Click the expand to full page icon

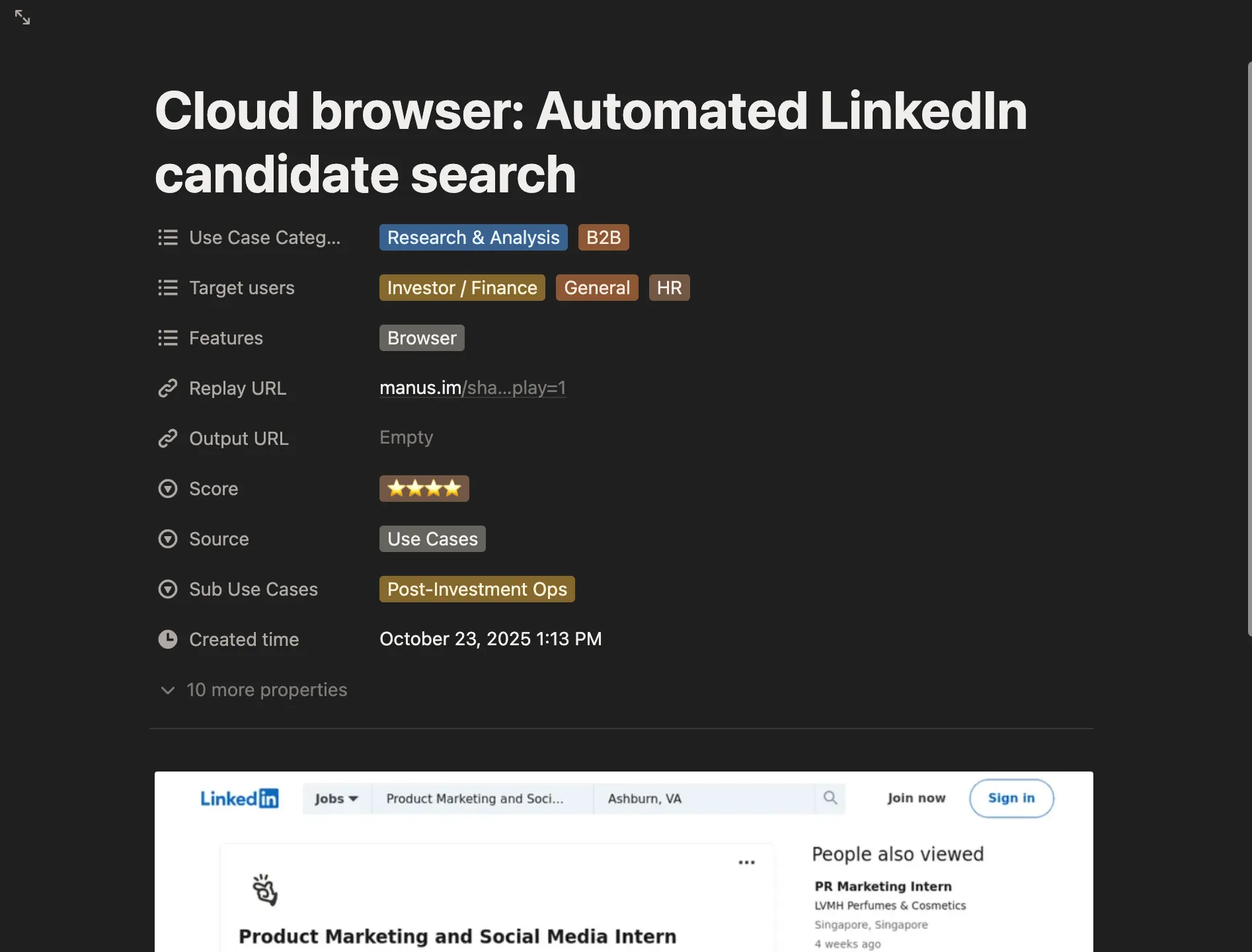pos(22,17)
